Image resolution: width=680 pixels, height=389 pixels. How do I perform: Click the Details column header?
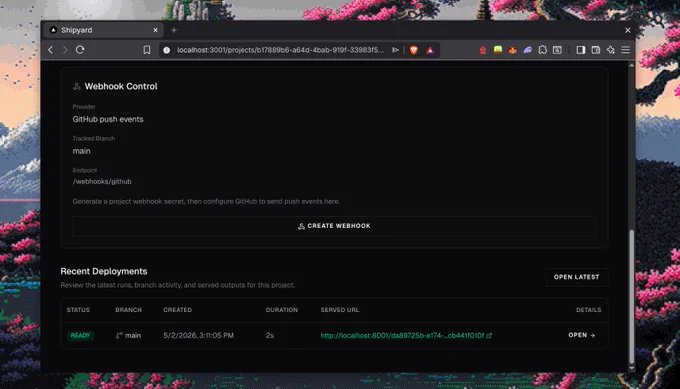(588, 310)
